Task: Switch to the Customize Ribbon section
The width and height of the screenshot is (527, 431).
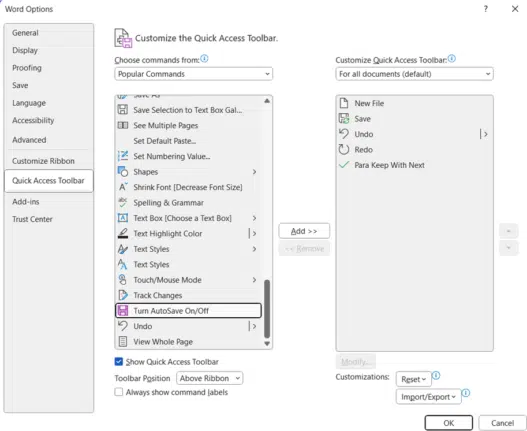Action: click(x=43, y=161)
